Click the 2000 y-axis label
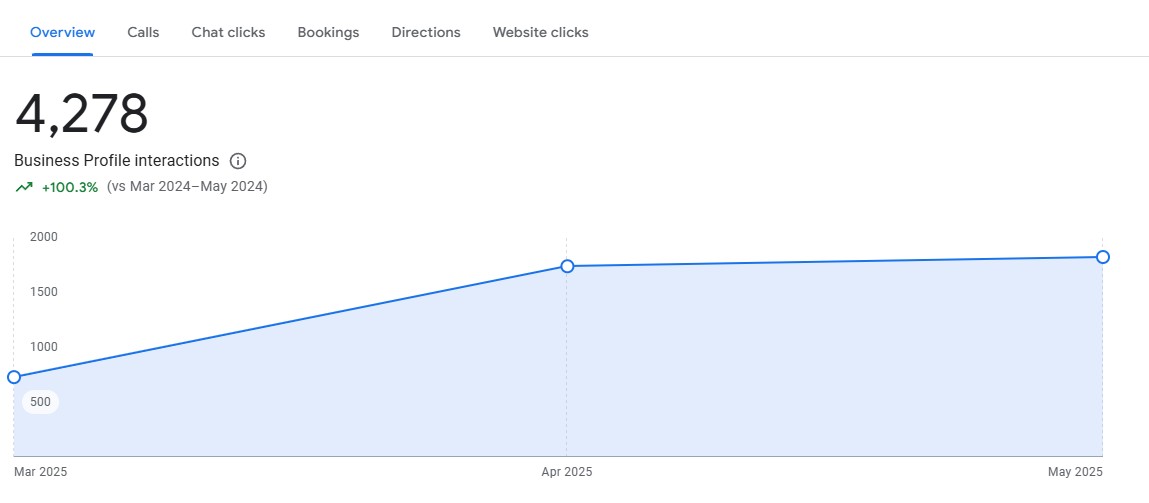The height and width of the screenshot is (503, 1149). [43, 237]
